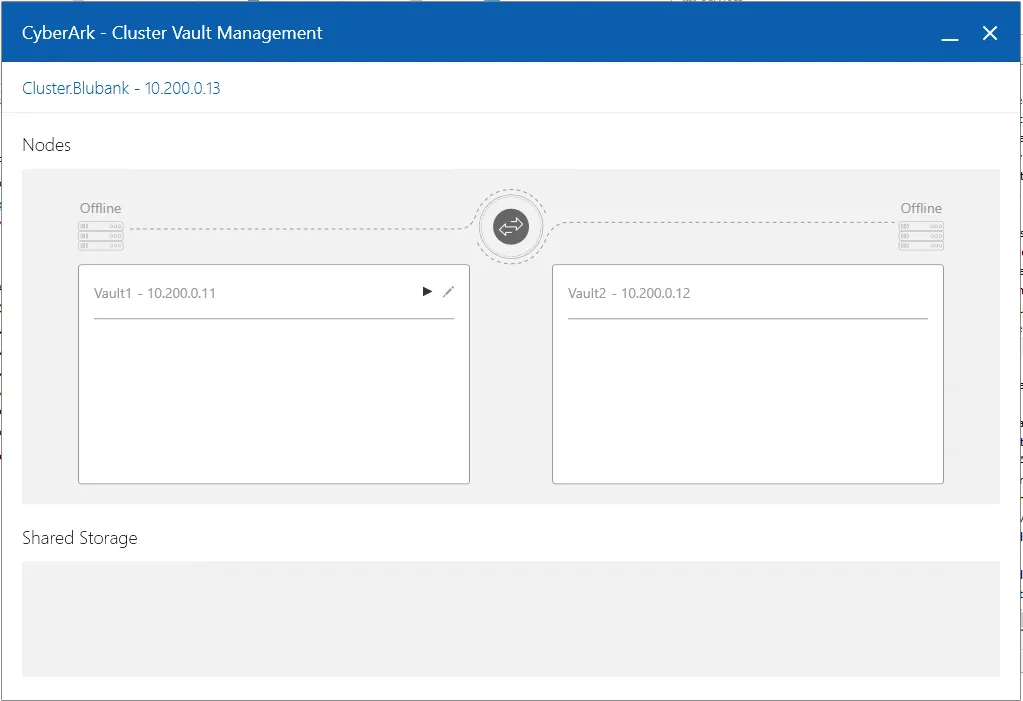This screenshot has width=1023, height=701.
Task: Close the Cluster Vault Management window
Action: click(x=990, y=34)
